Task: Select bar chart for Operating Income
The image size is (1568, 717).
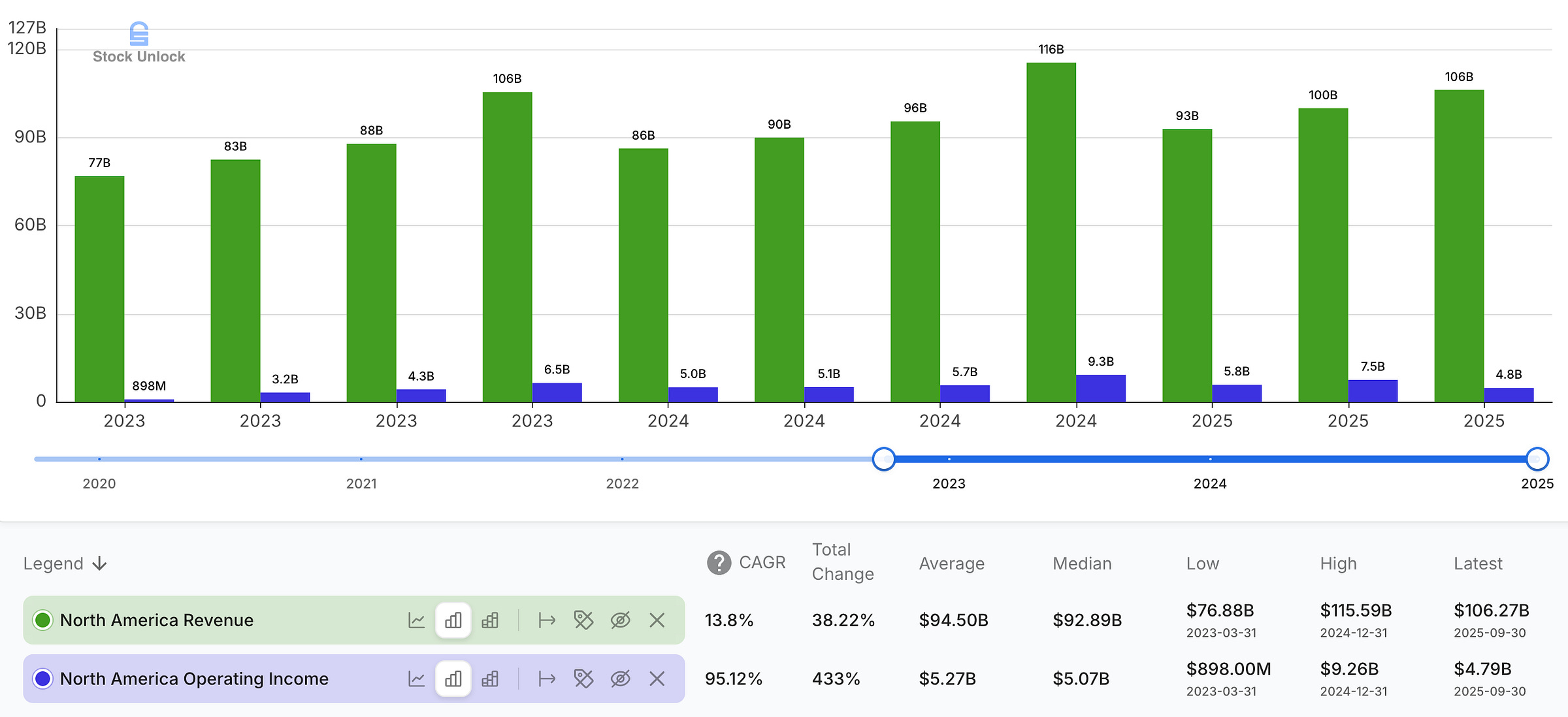Action: coord(453,679)
